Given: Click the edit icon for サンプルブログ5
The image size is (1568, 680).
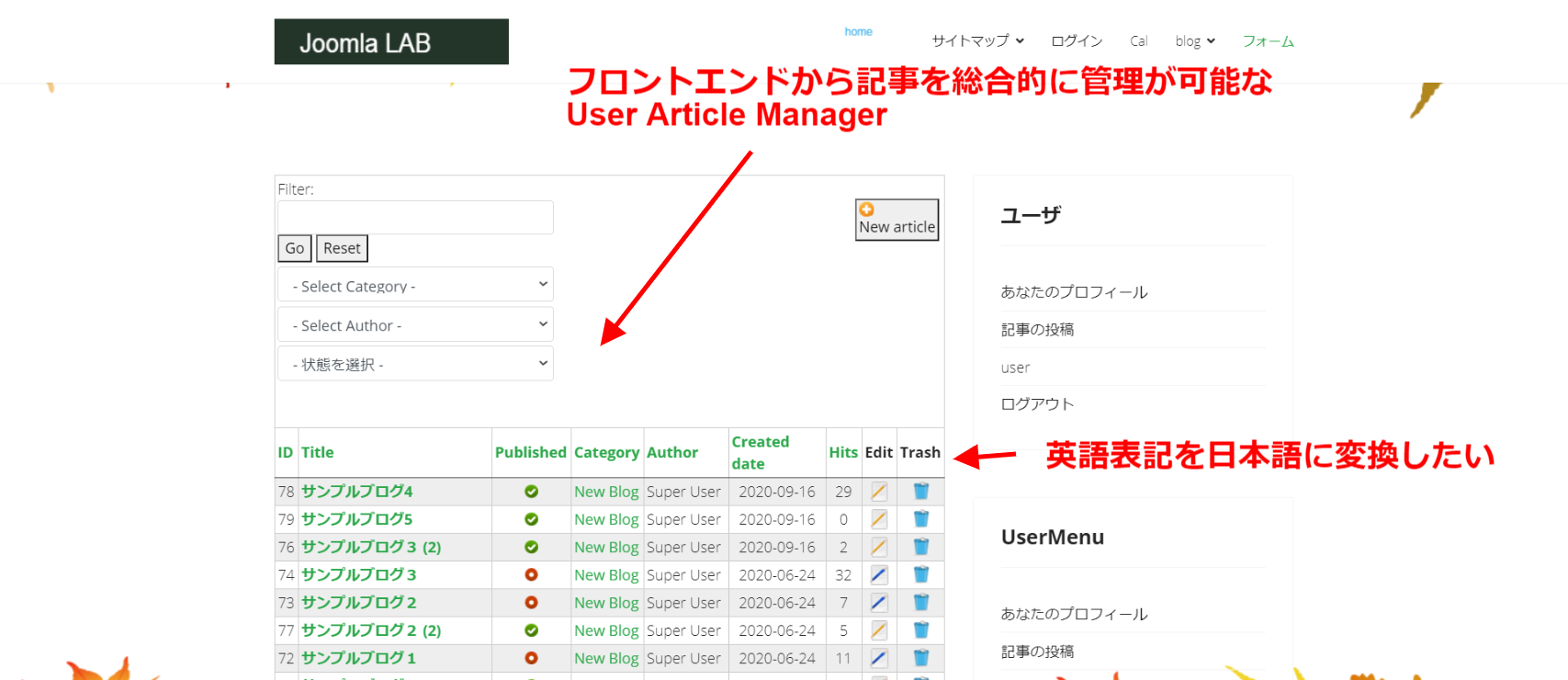Looking at the screenshot, I should pos(879,519).
